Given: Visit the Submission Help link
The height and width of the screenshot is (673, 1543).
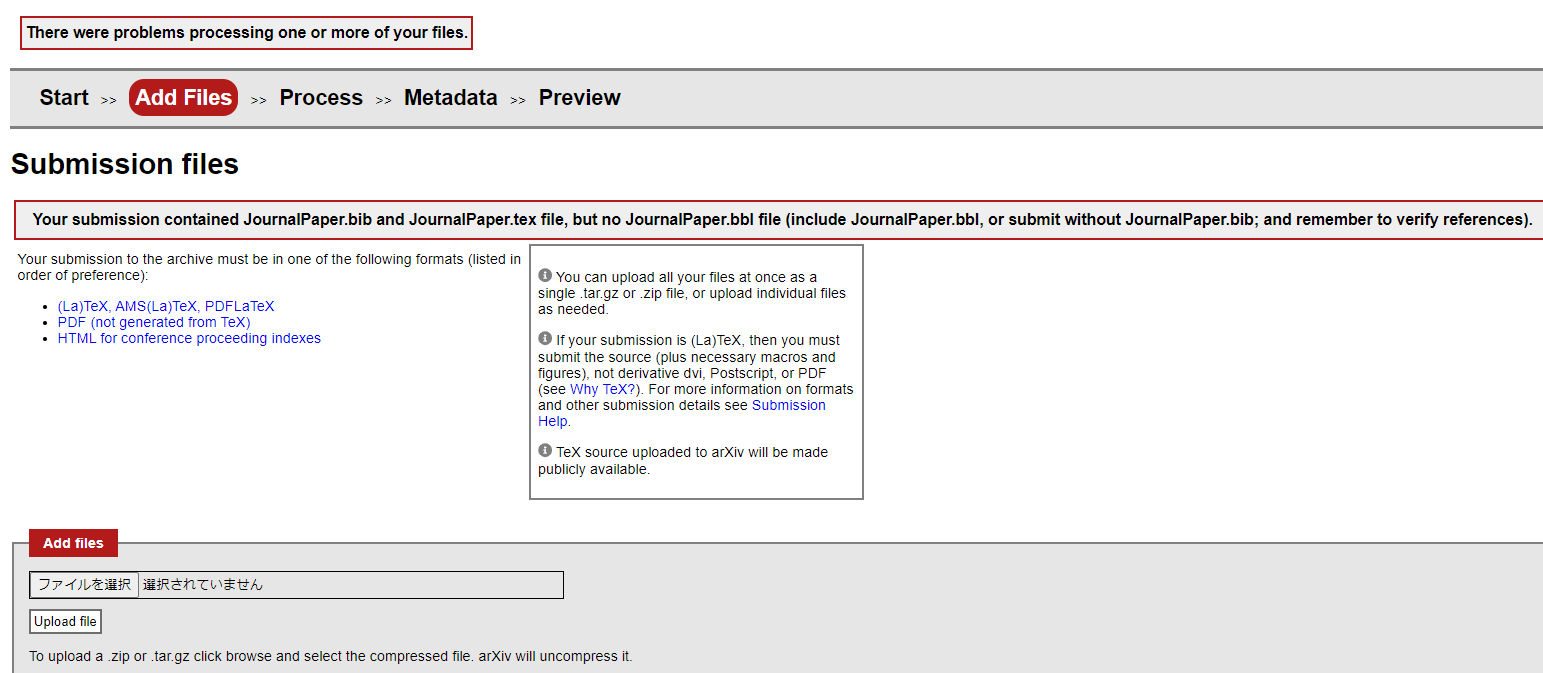Looking at the screenshot, I should pyautogui.click(x=788, y=406).
